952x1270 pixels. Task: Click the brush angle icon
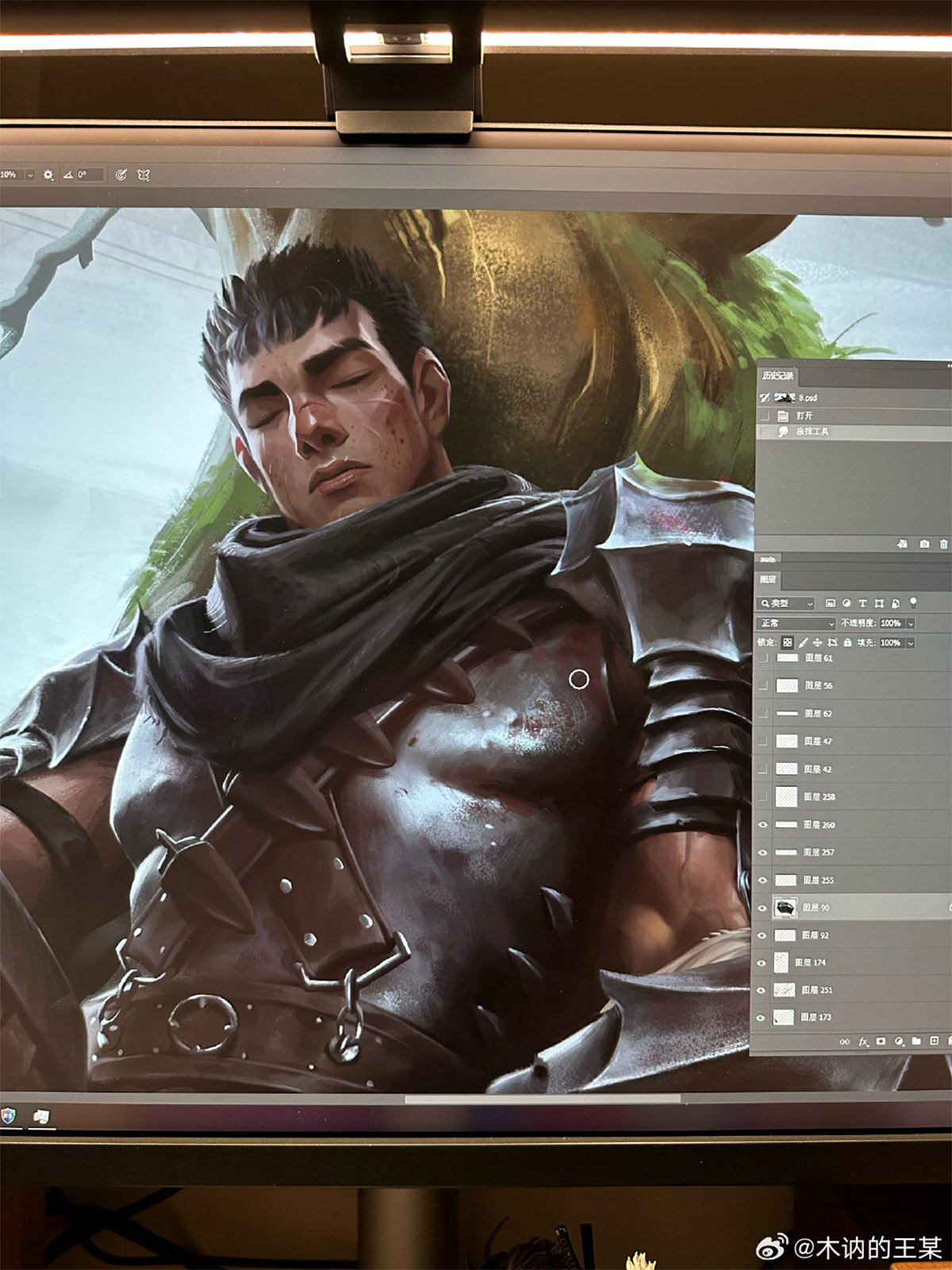pyautogui.click(x=68, y=175)
